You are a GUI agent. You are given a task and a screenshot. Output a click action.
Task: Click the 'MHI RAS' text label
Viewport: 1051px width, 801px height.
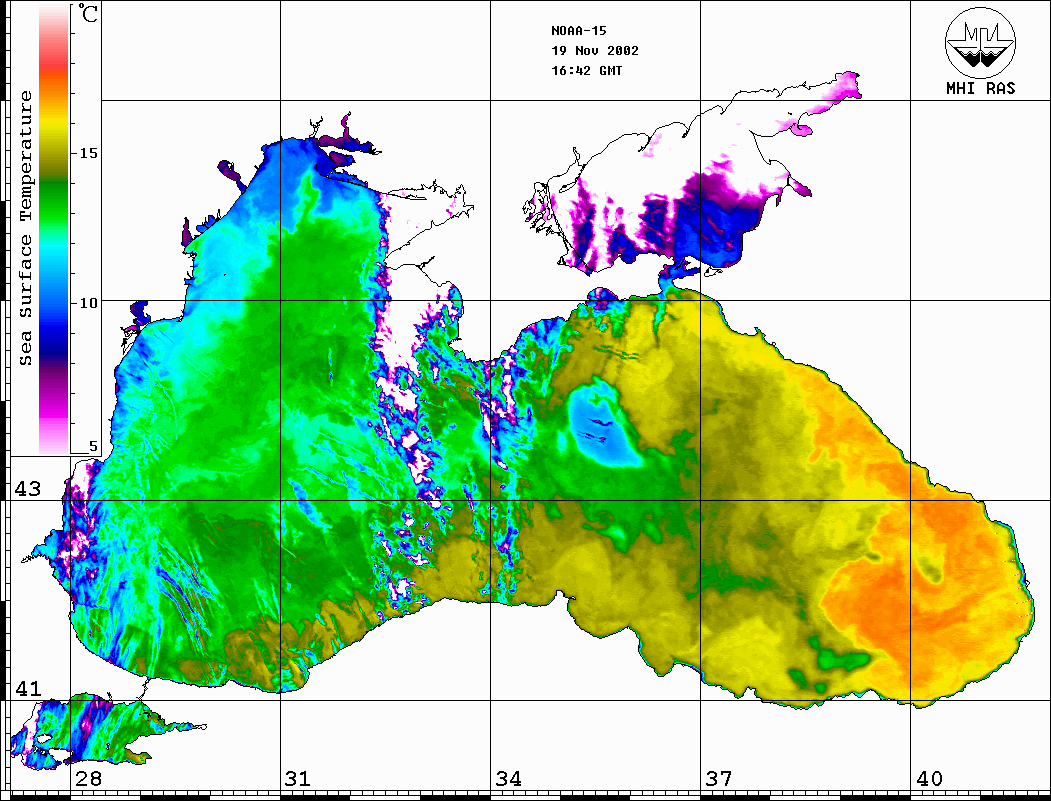[x=980, y=88]
